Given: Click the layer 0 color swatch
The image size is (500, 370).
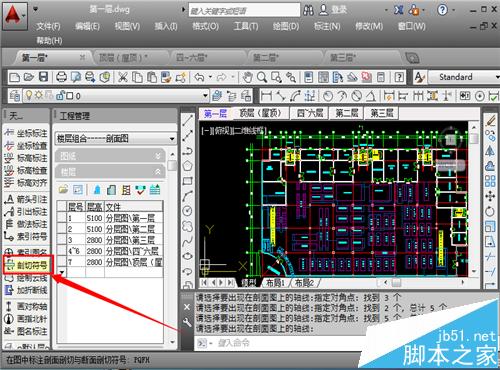Looking at the screenshot, I should pyautogui.click(x=69, y=96).
